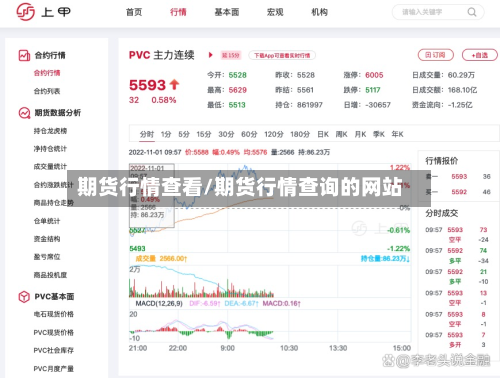This screenshot has width=500, height=378.
Task: Click the 涨停 value 6005
Action: (x=374, y=75)
